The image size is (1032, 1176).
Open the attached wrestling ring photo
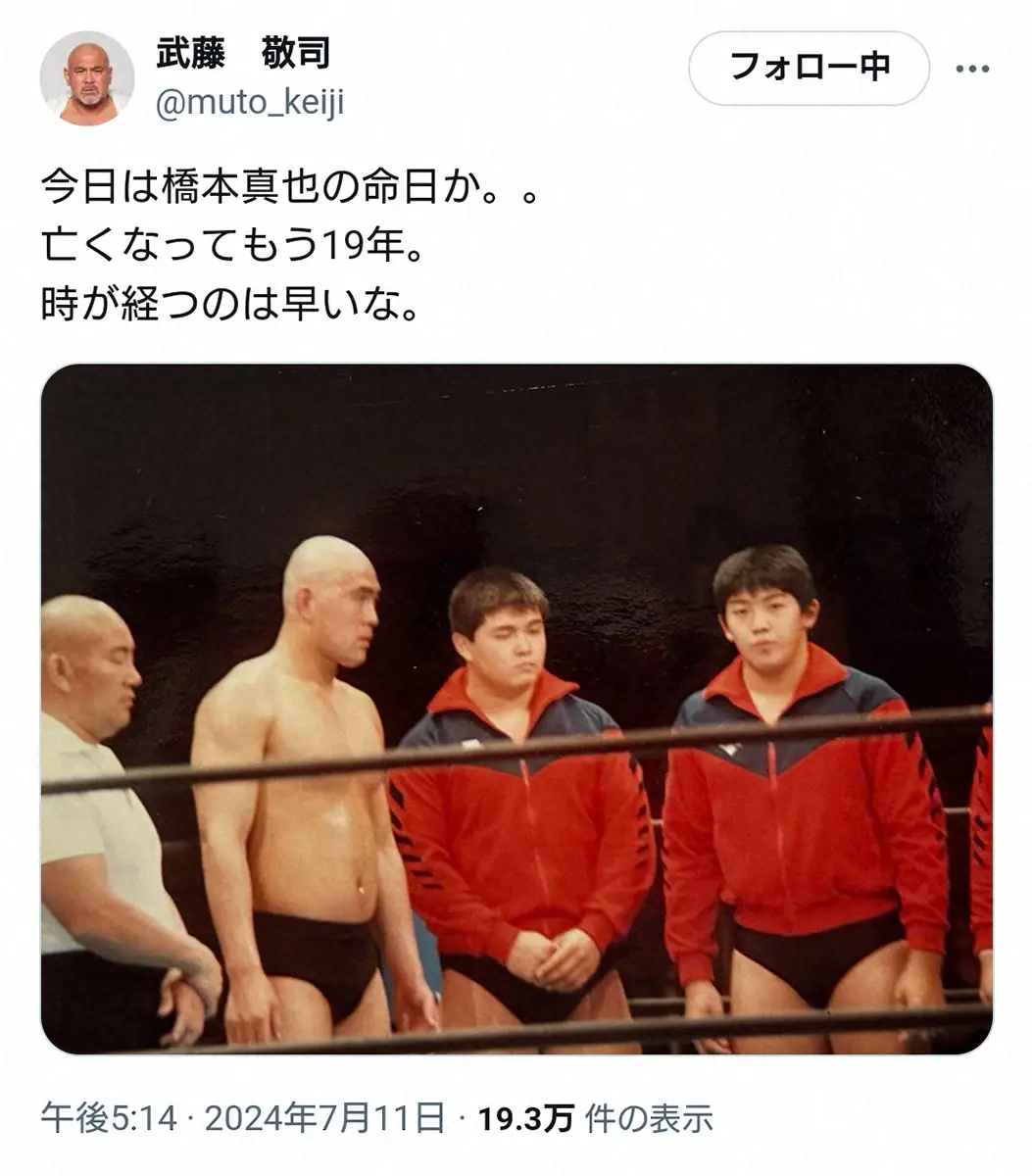[x=516, y=709]
